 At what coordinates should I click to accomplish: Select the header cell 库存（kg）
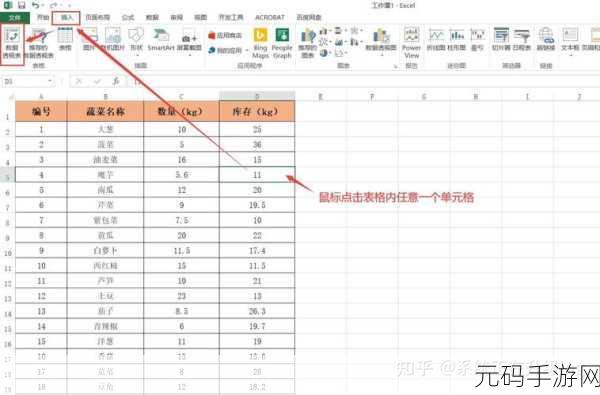257,111
